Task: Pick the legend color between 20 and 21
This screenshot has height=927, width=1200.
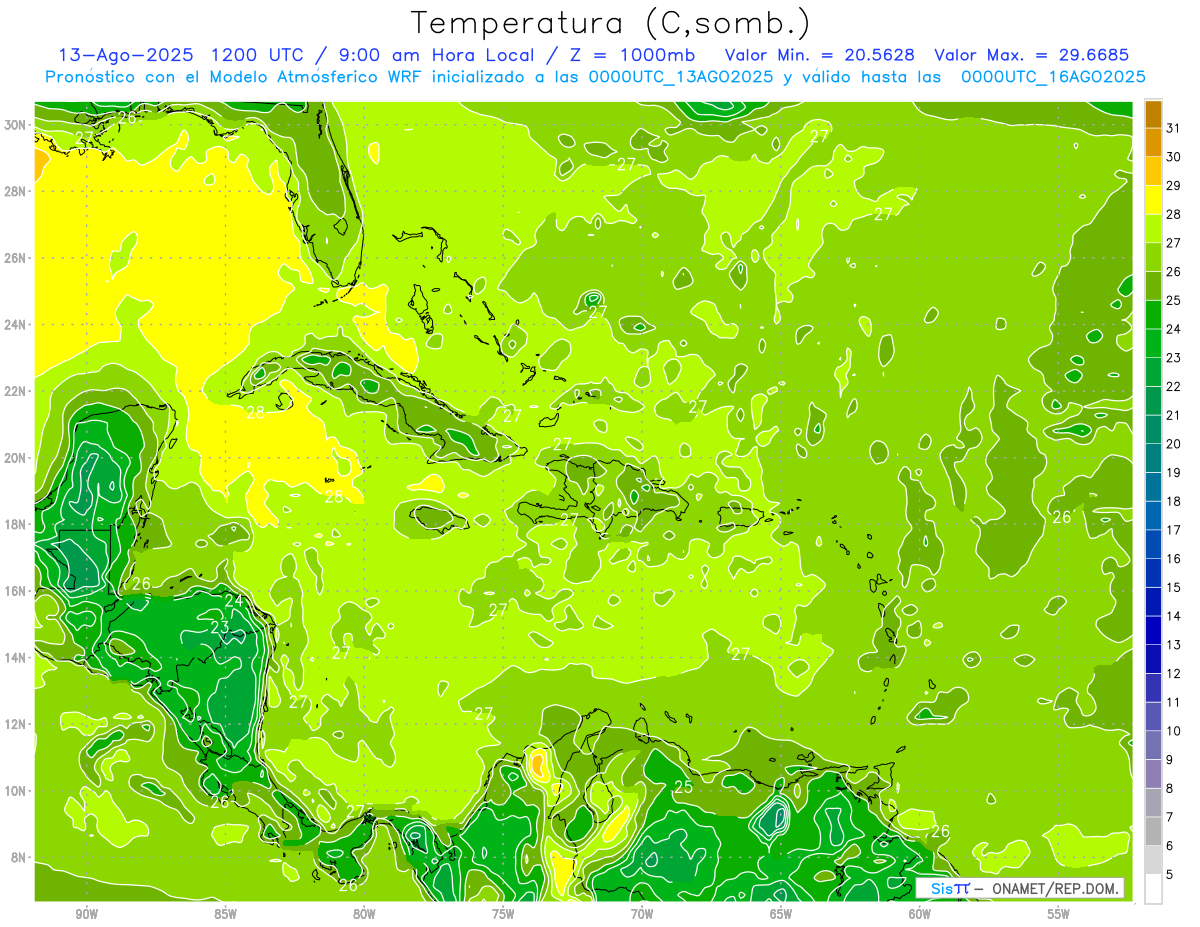Action: click(1153, 430)
